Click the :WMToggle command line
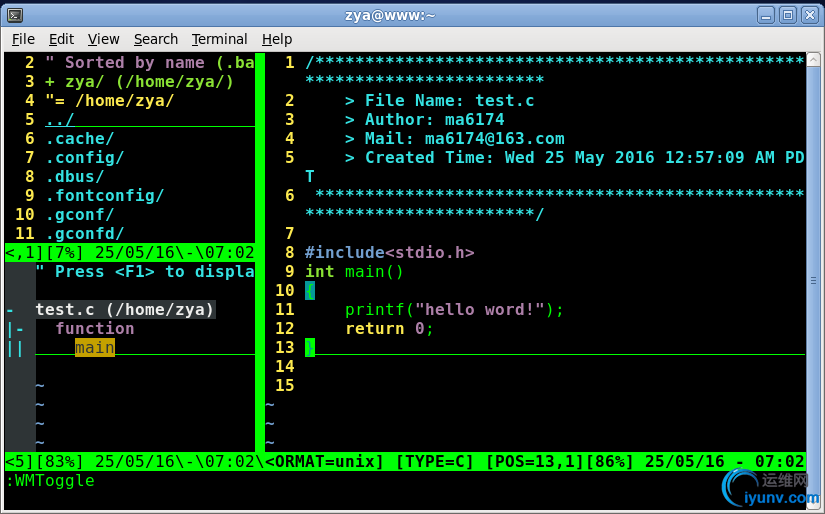This screenshot has width=825, height=514. click(x=50, y=481)
